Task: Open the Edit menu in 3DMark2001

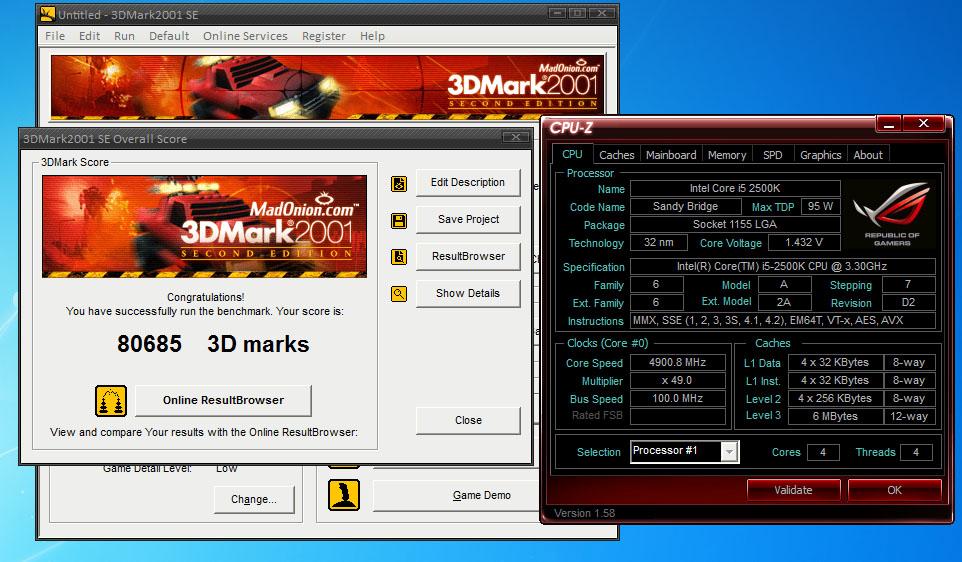Action: 89,36
